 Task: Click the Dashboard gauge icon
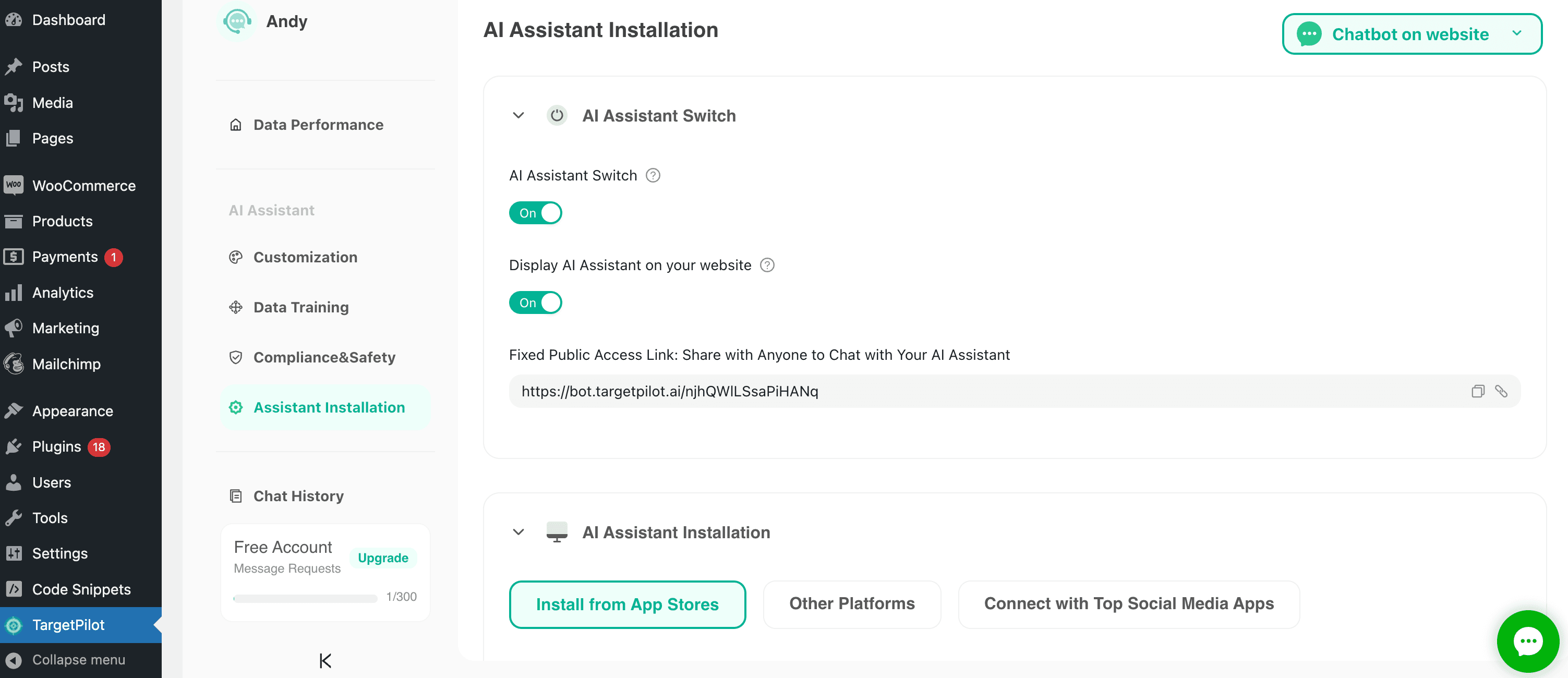tap(14, 19)
